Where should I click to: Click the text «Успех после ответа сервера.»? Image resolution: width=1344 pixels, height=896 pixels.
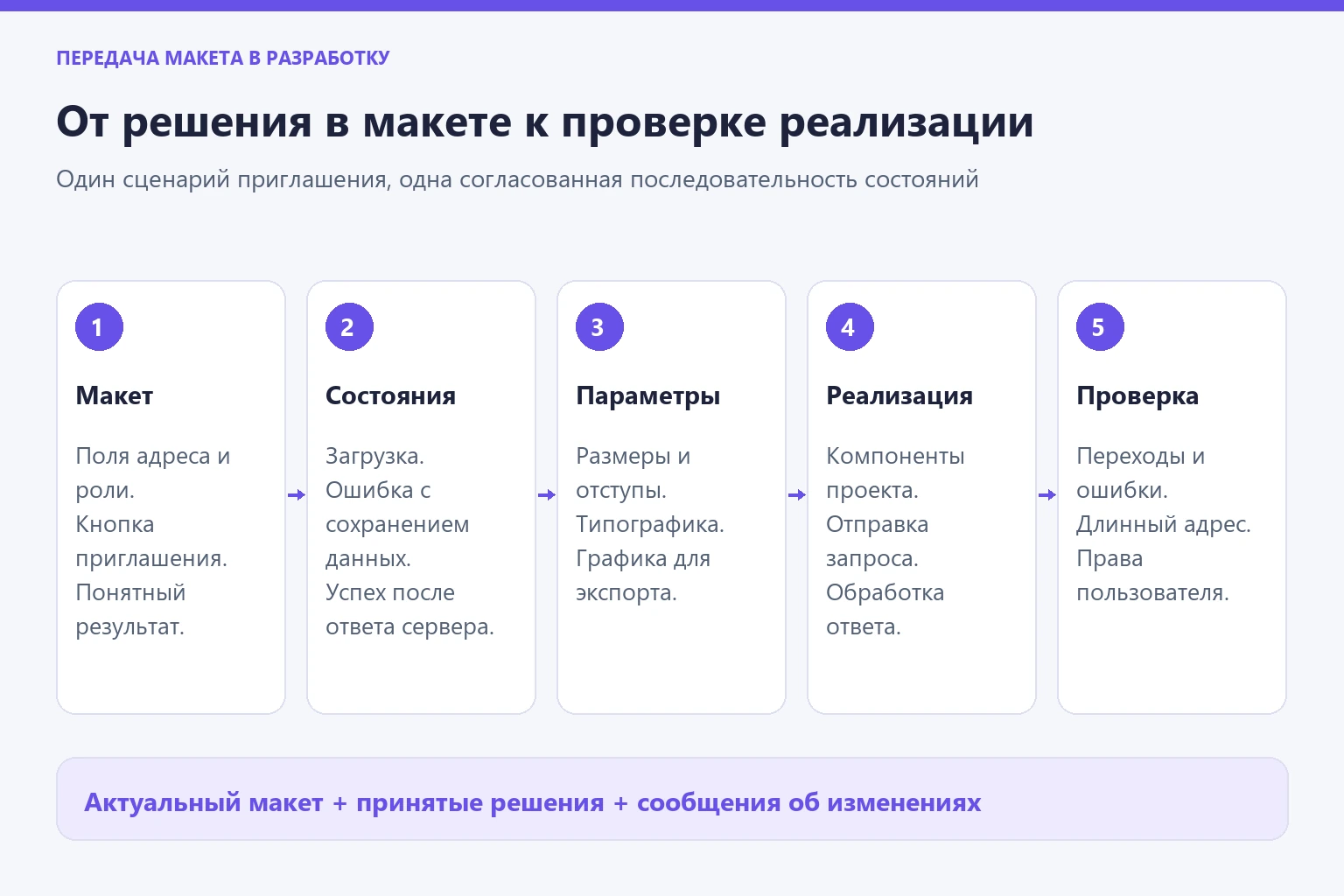coord(409,610)
